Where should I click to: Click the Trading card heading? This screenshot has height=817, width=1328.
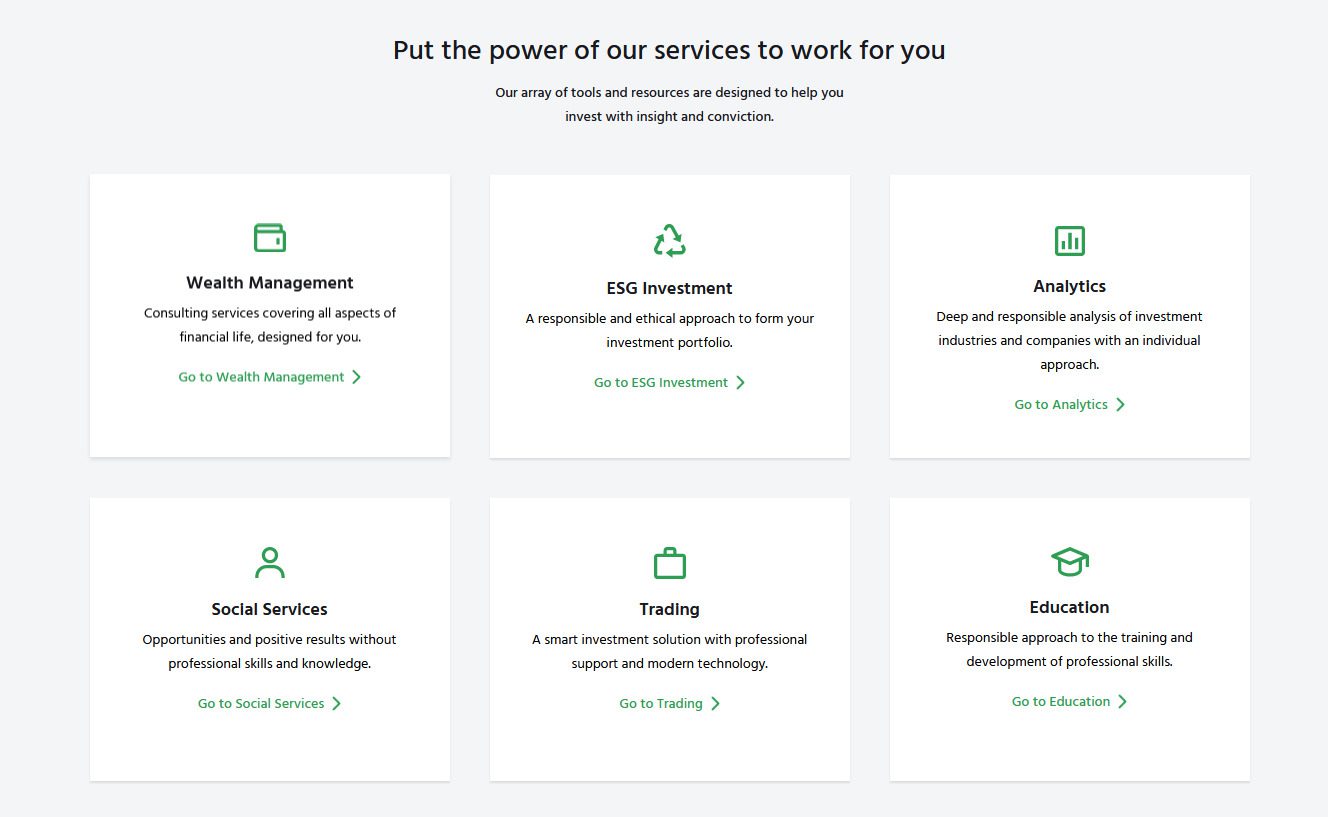click(670, 609)
